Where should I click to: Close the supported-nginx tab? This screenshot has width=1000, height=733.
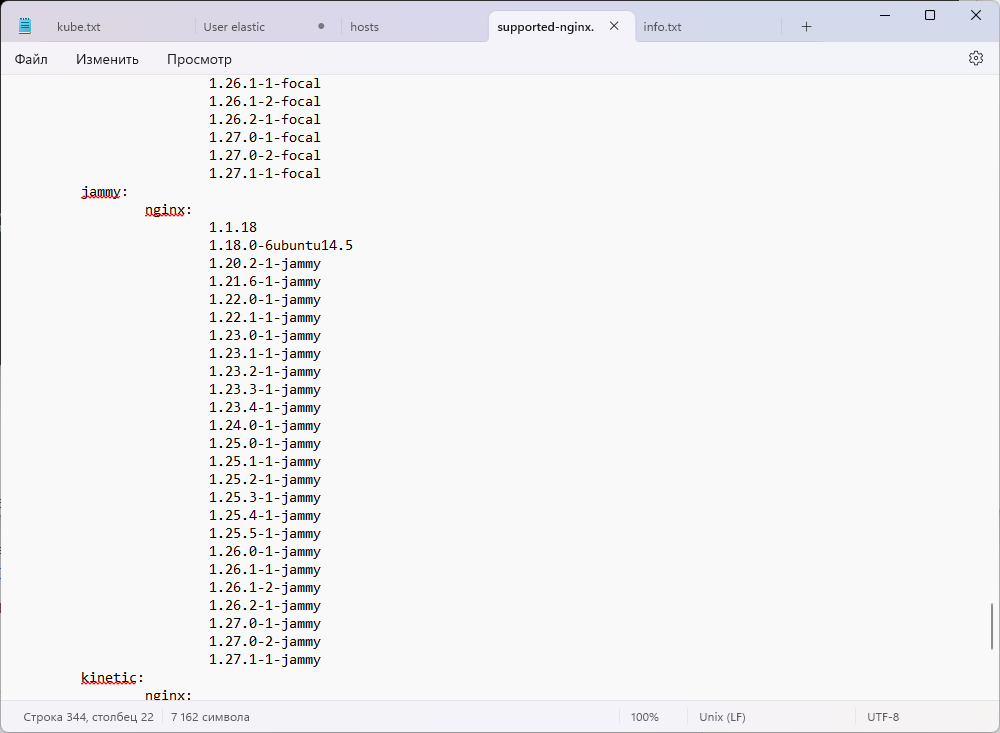point(614,26)
